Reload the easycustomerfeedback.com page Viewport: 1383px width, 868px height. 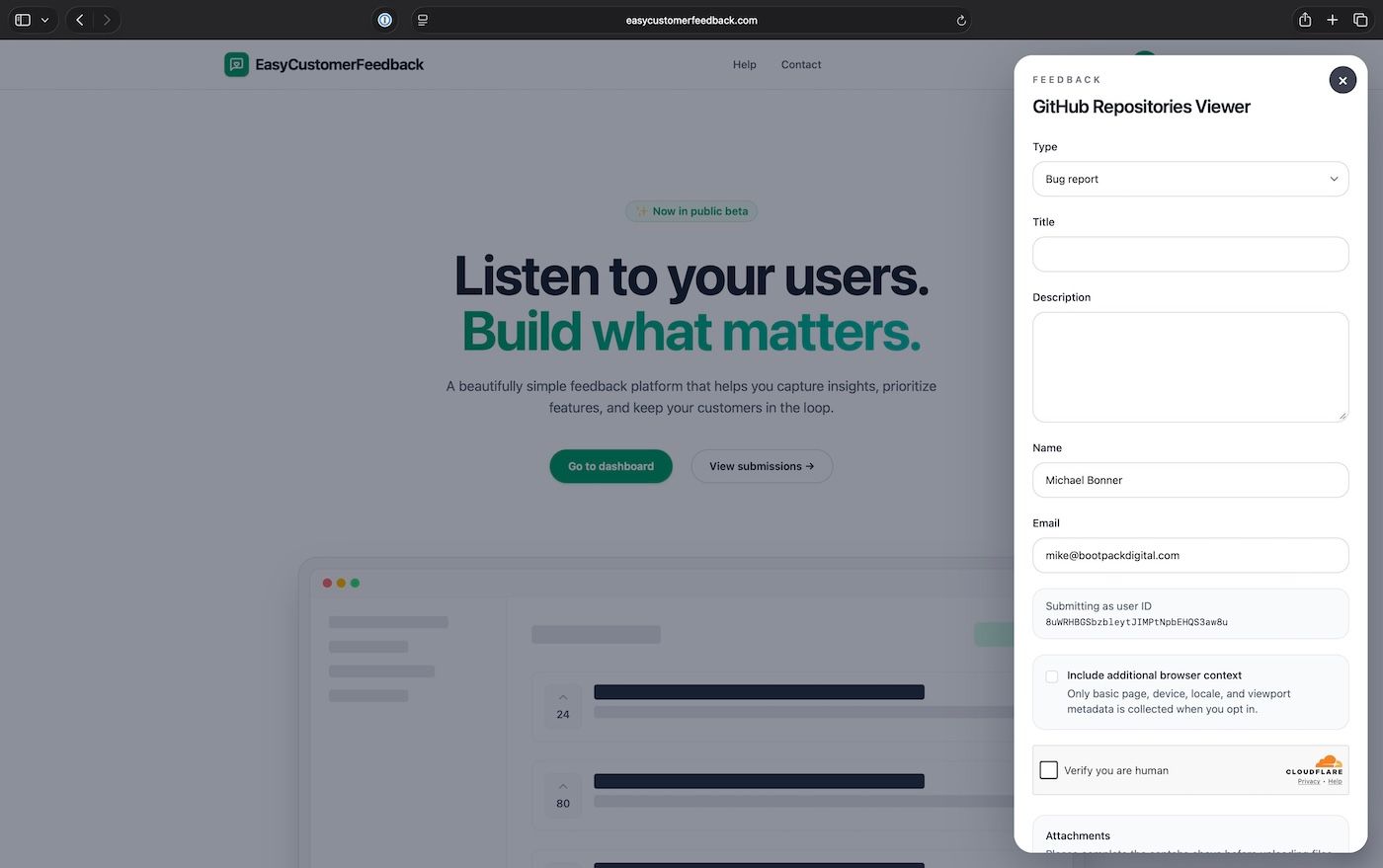pos(960,19)
